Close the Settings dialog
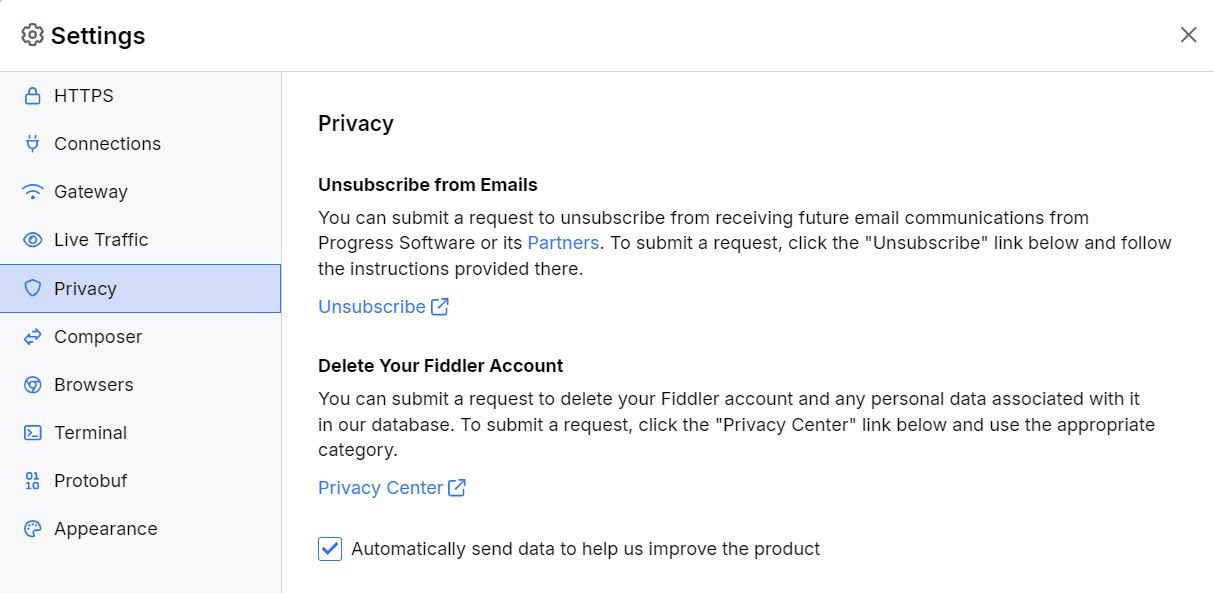Image resolution: width=1214 pixels, height=593 pixels. pos(1188,34)
